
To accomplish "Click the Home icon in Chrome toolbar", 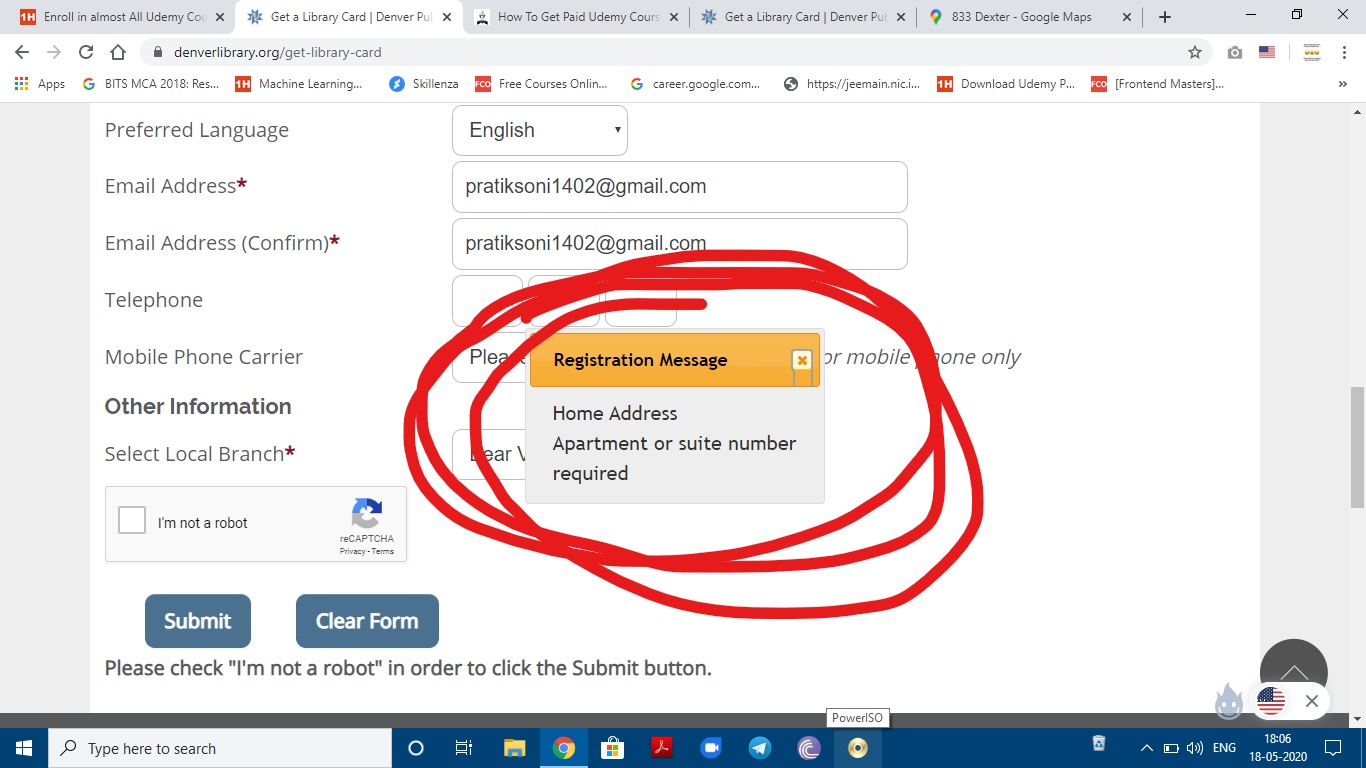I will pos(118,52).
